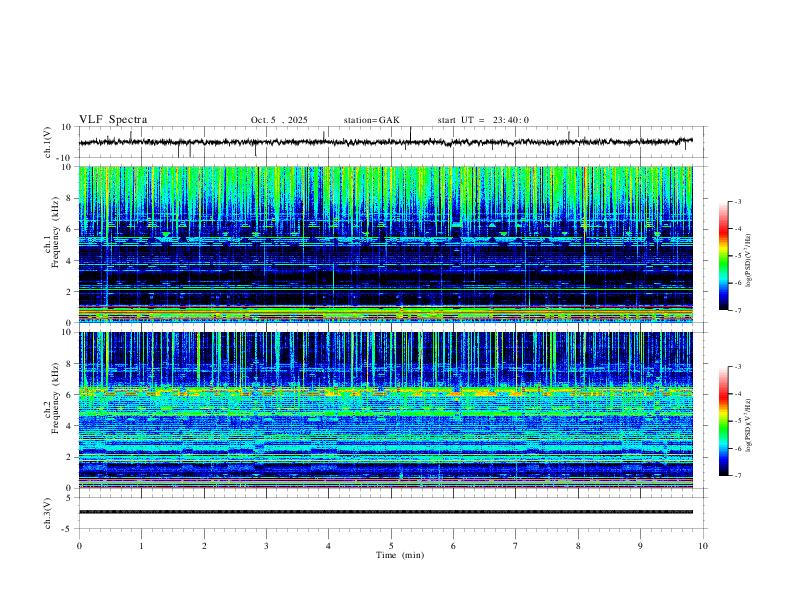Click the ch.1 spectrogram color scale bar

pyautogui.click(x=723, y=256)
